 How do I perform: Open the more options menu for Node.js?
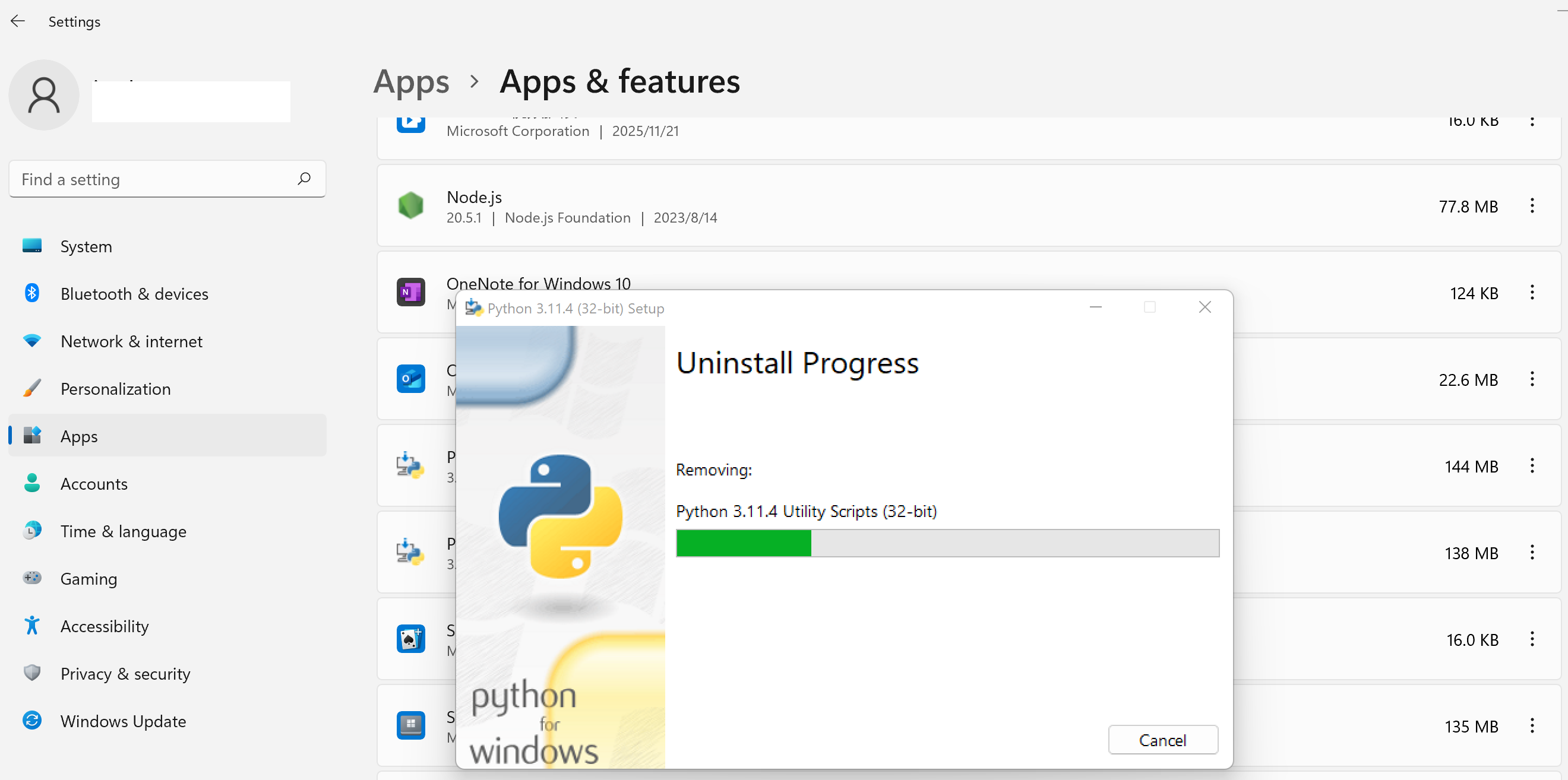[1532, 205]
